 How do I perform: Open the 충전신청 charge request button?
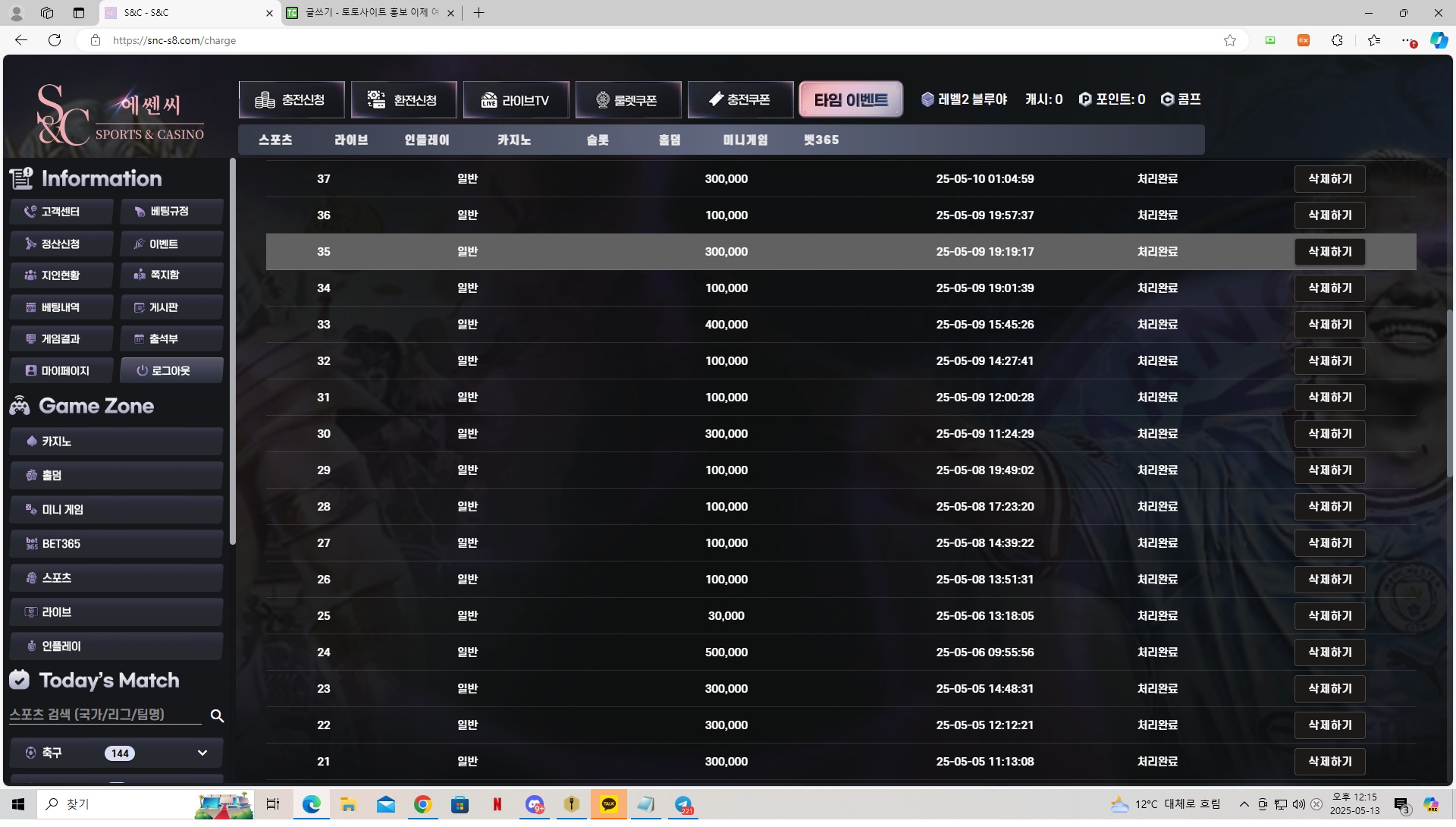coord(291,100)
